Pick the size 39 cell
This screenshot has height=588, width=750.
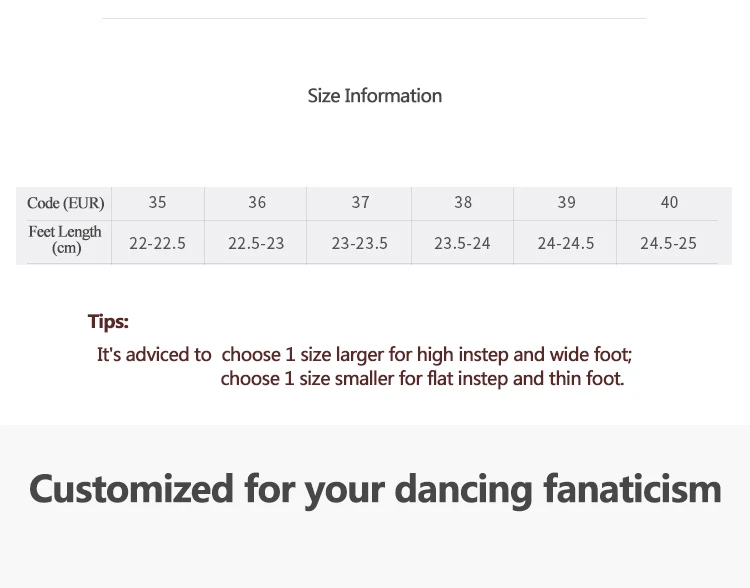566,202
